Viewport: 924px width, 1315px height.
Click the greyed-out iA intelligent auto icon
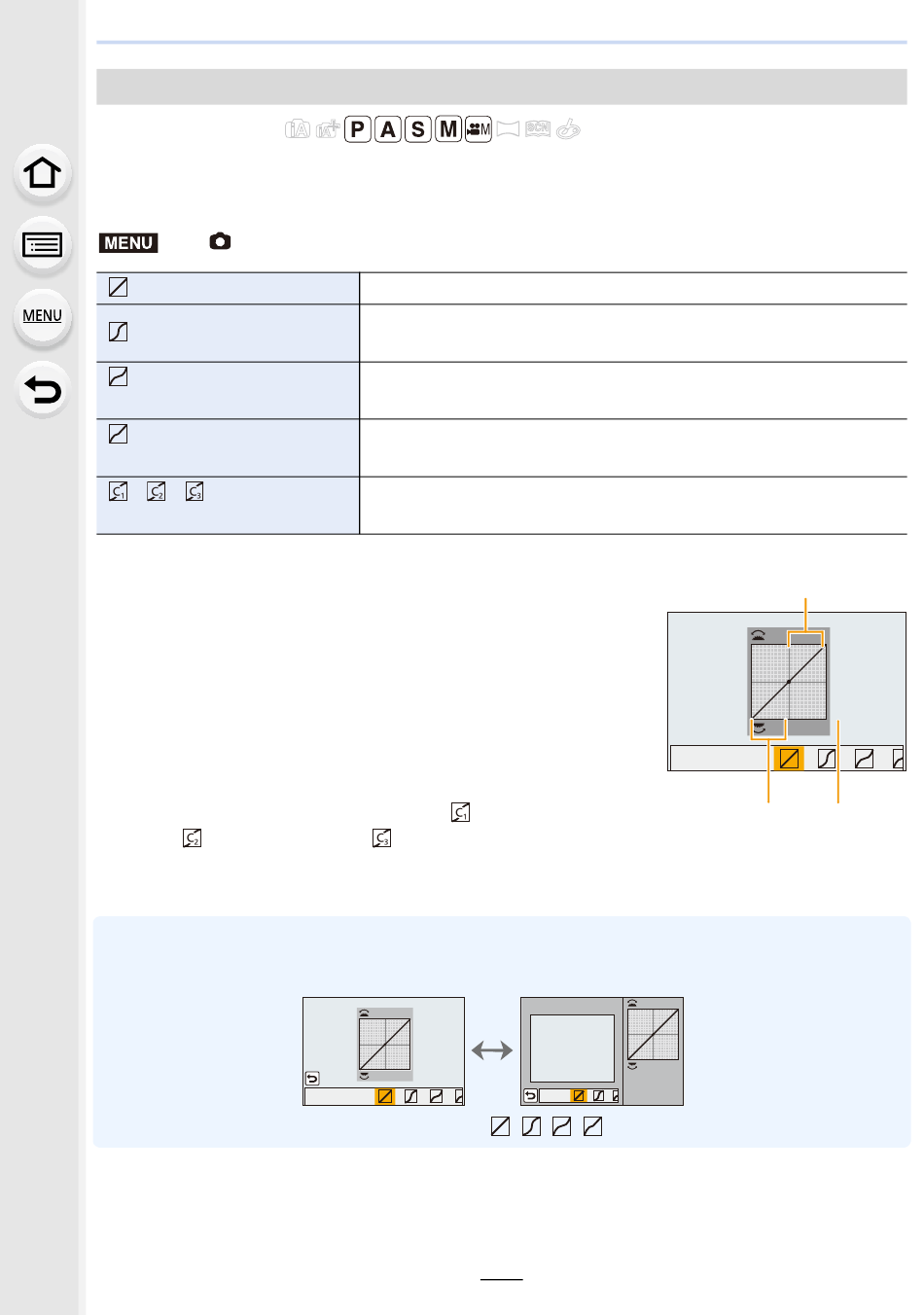298,128
